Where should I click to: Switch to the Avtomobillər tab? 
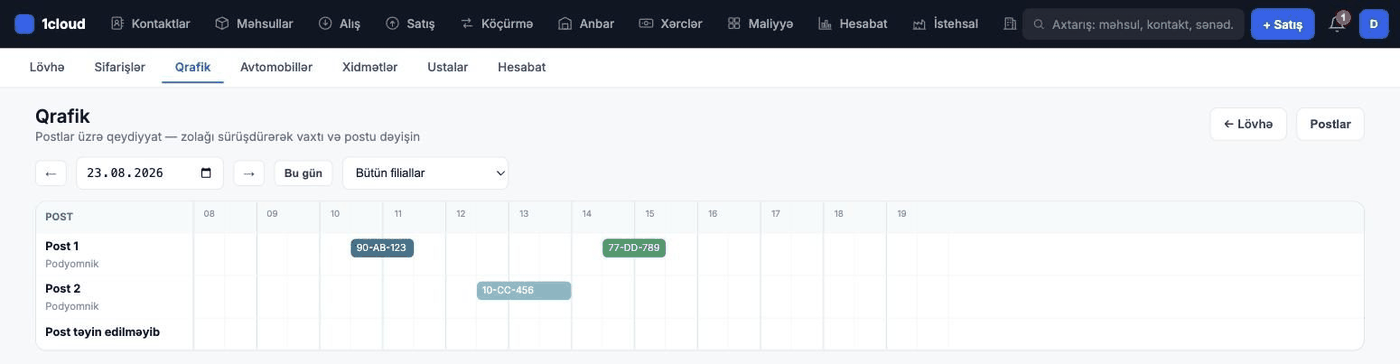pos(276,67)
